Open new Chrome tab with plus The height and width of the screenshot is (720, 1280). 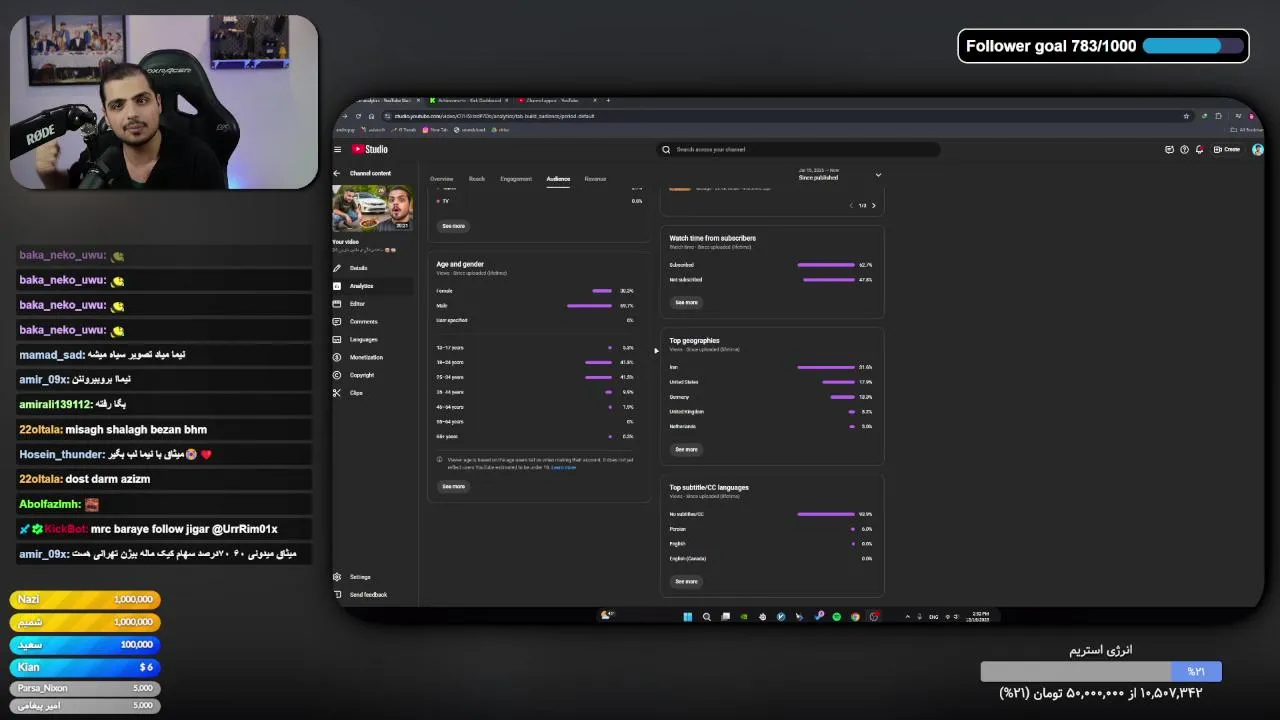click(x=608, y=100)
